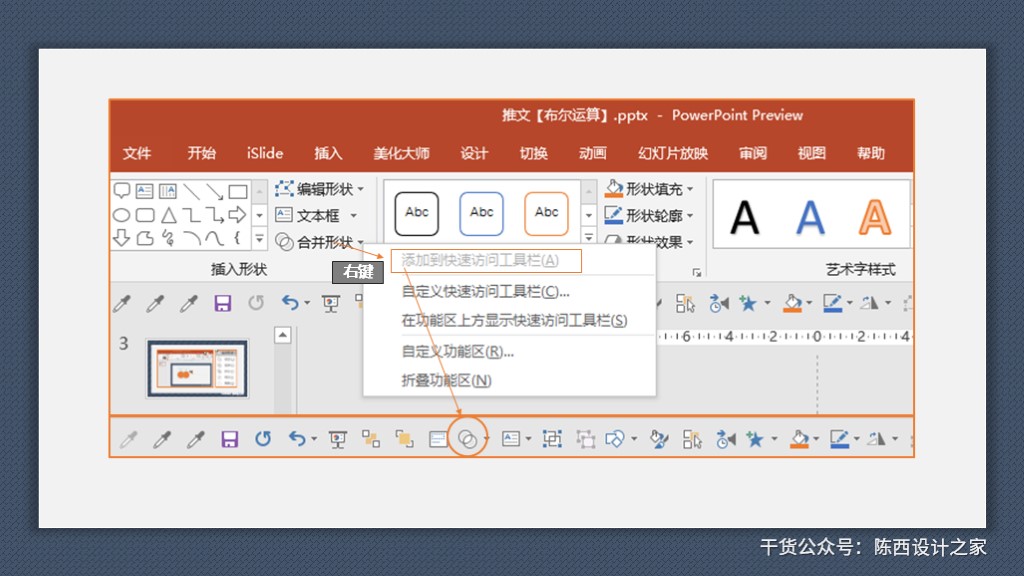Click Ungroup icon in bottom toolbar
Image resolution: width=1024 pixels, height=576 pixels.
(x=586, y=439)
